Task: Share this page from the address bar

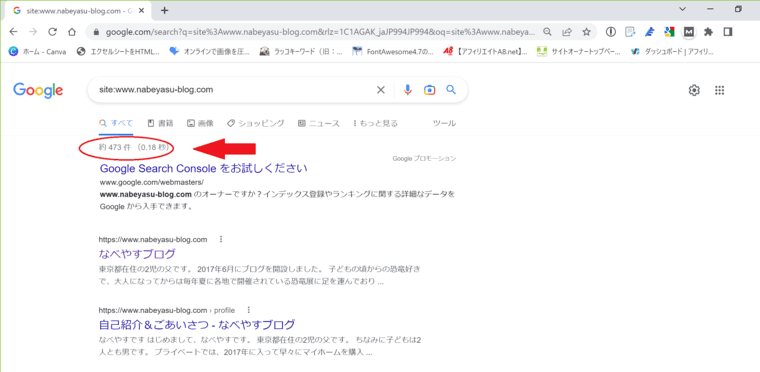Action: coord(567,32)
